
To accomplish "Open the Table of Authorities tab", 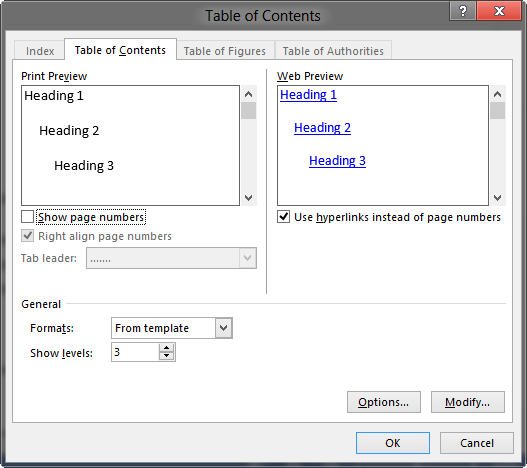I will (x=333, y=51).
